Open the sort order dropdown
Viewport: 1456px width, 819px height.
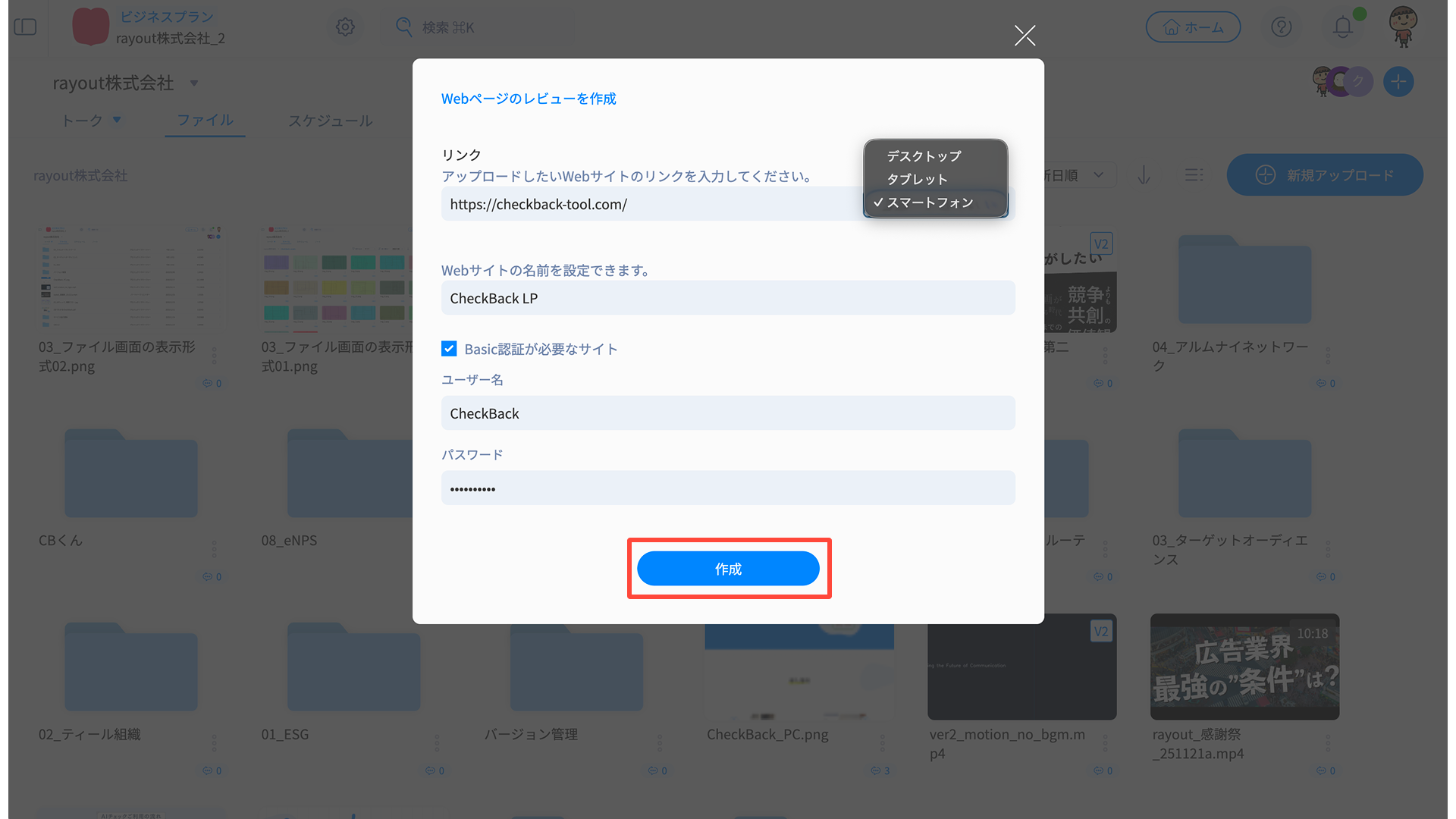click(1077, 176)
